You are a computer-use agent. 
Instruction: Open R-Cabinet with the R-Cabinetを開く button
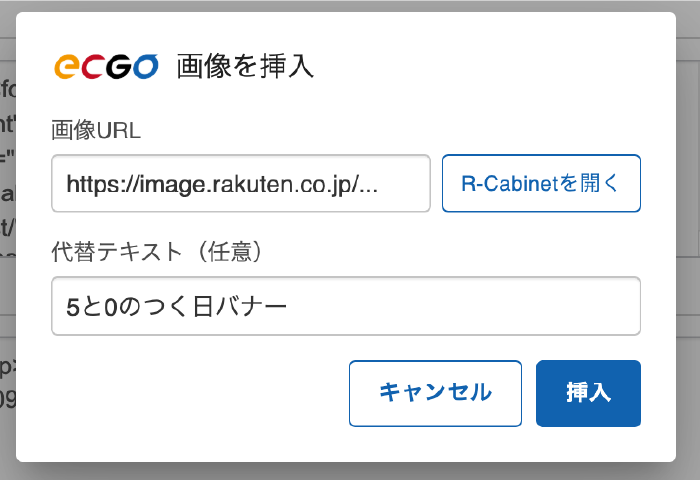point(541,184)
